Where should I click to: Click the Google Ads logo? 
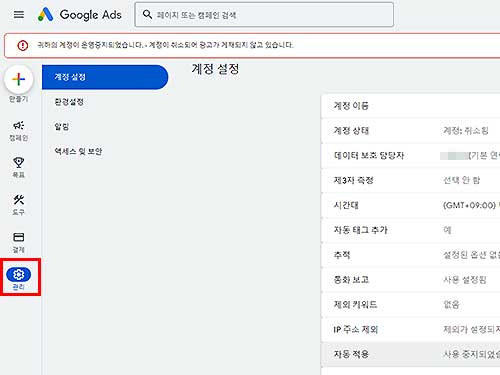pyautogui.click(x=79, y=14)
